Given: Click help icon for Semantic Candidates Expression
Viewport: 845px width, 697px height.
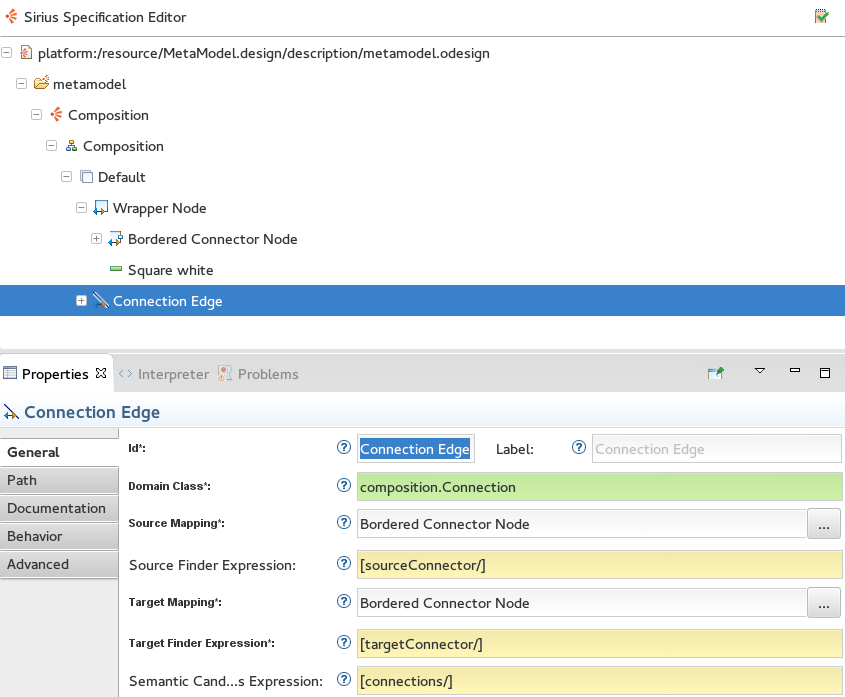Looking at the screenshot, I should [x=344, y=679].
